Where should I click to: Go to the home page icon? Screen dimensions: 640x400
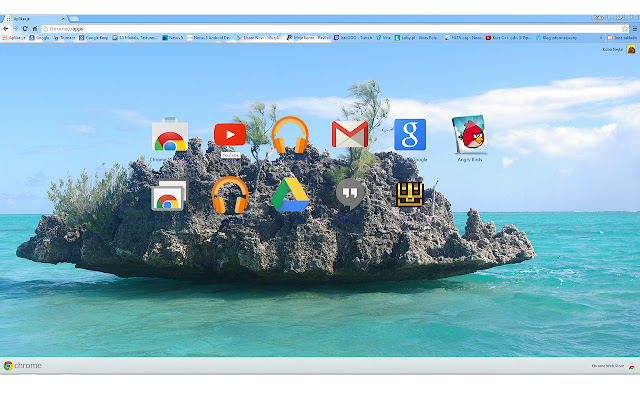click(x=35, y=29)
